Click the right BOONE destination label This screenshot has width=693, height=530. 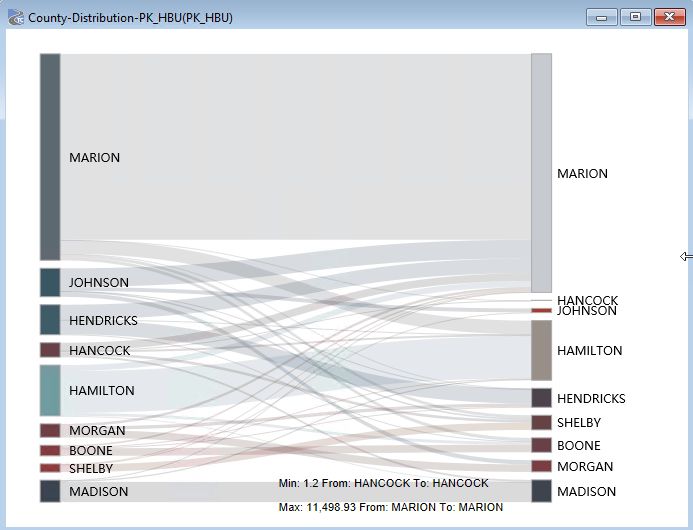579,446
